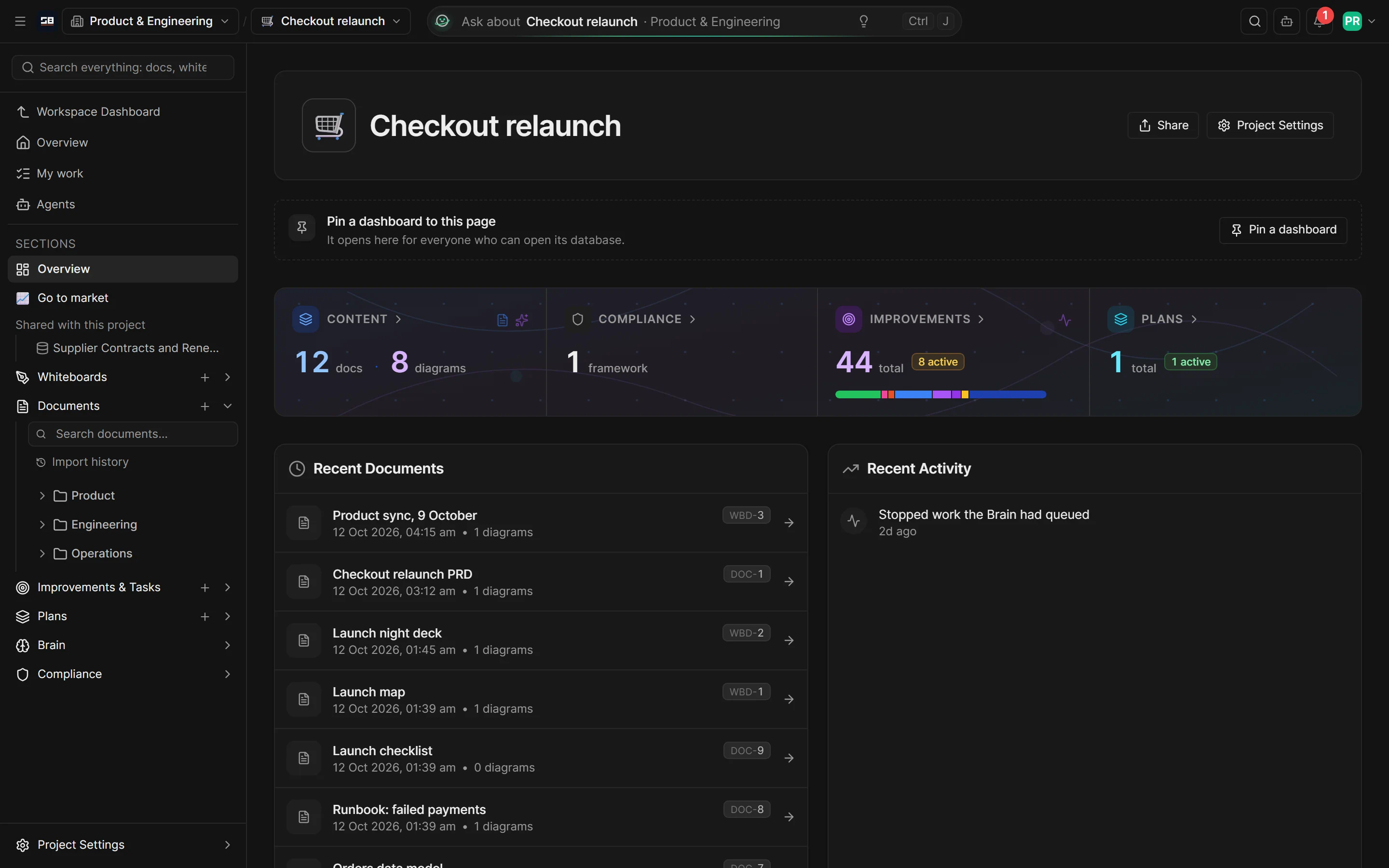Add a new plan with plus icon
Screen dimensions: 1389x868
pos(205,616)
